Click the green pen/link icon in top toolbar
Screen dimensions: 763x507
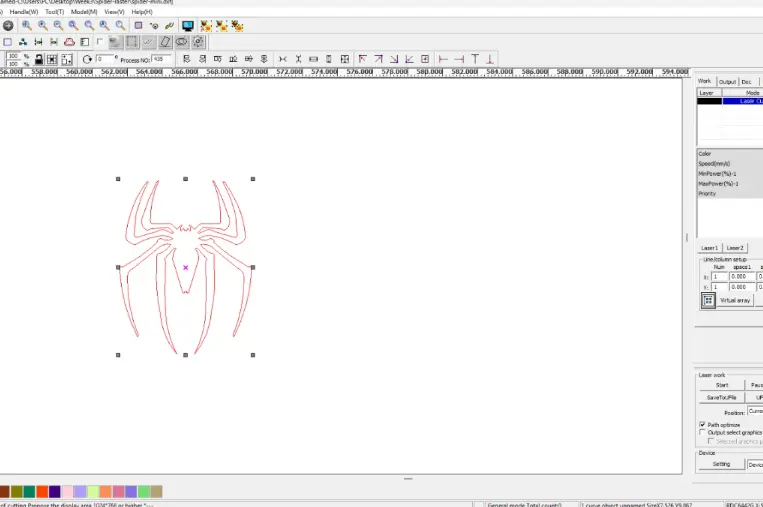point(169,26)
